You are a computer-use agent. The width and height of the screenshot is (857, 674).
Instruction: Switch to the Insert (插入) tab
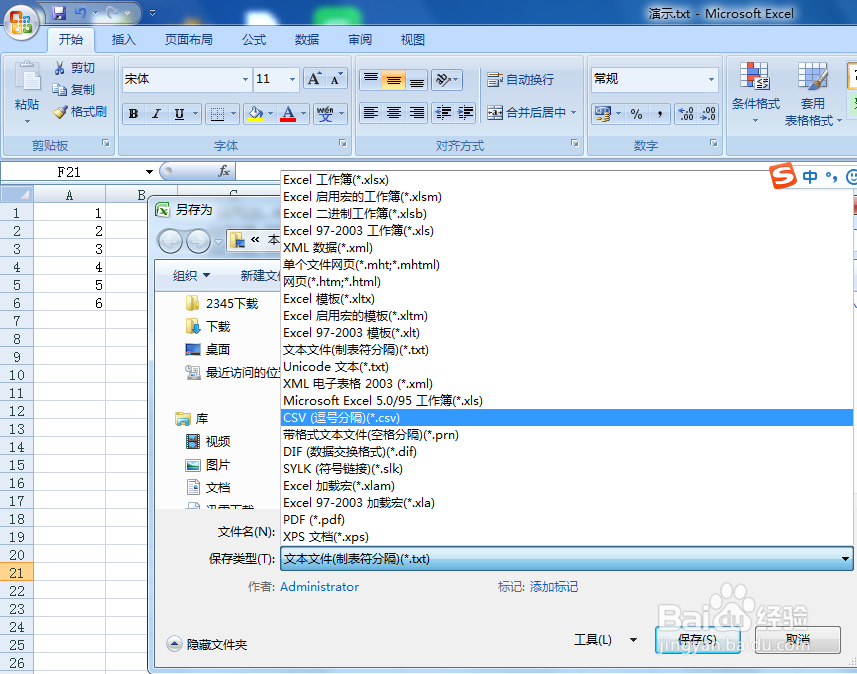(123, 39)
